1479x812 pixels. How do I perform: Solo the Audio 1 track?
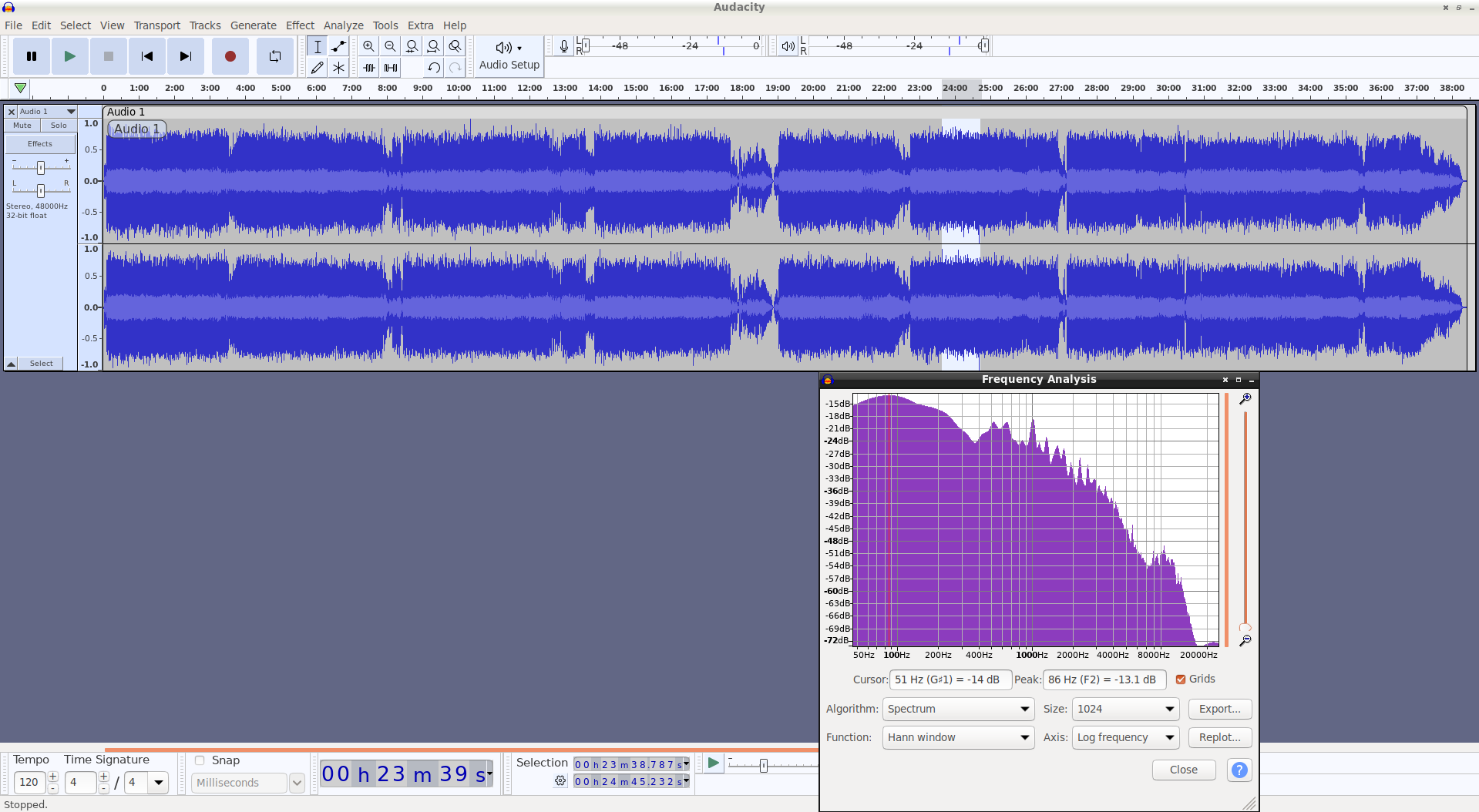pos(59,126)
